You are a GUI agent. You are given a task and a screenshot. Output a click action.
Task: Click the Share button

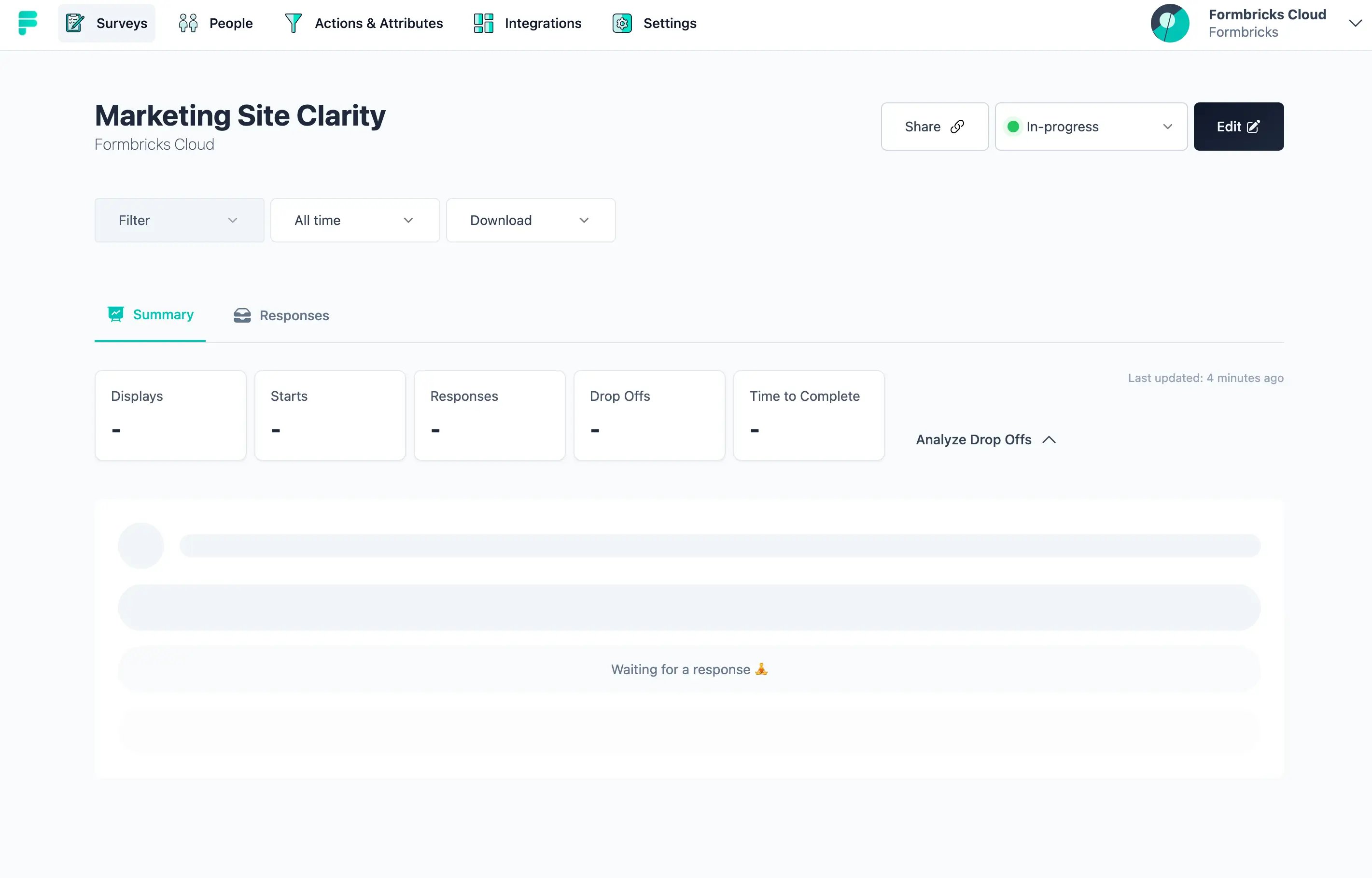click(x=935, y=127)
